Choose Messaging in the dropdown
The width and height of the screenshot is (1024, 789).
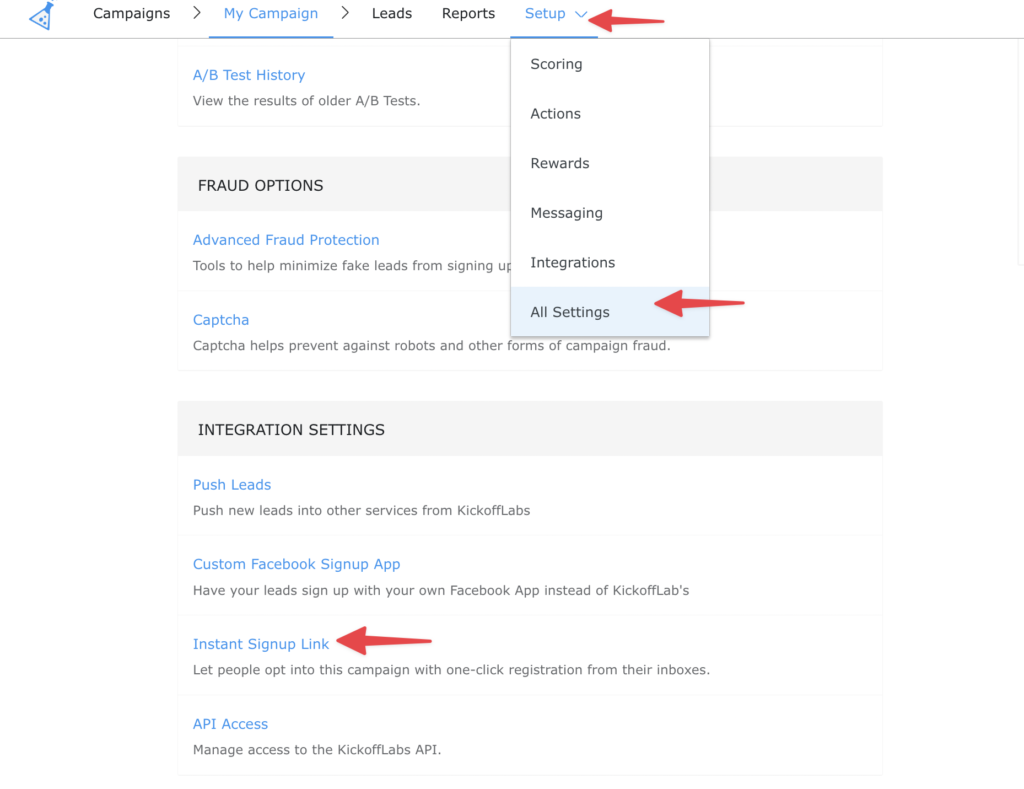tap(609, 213)
